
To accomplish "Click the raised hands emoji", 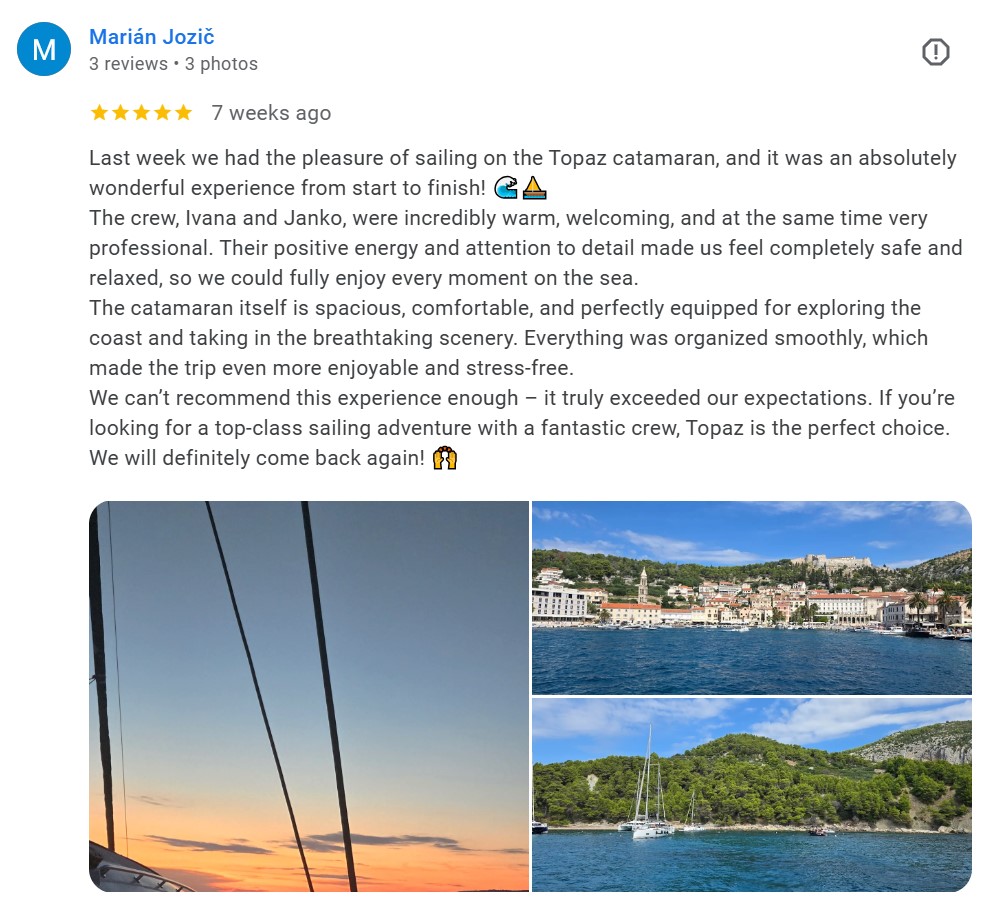I will [x=445, y=459].
